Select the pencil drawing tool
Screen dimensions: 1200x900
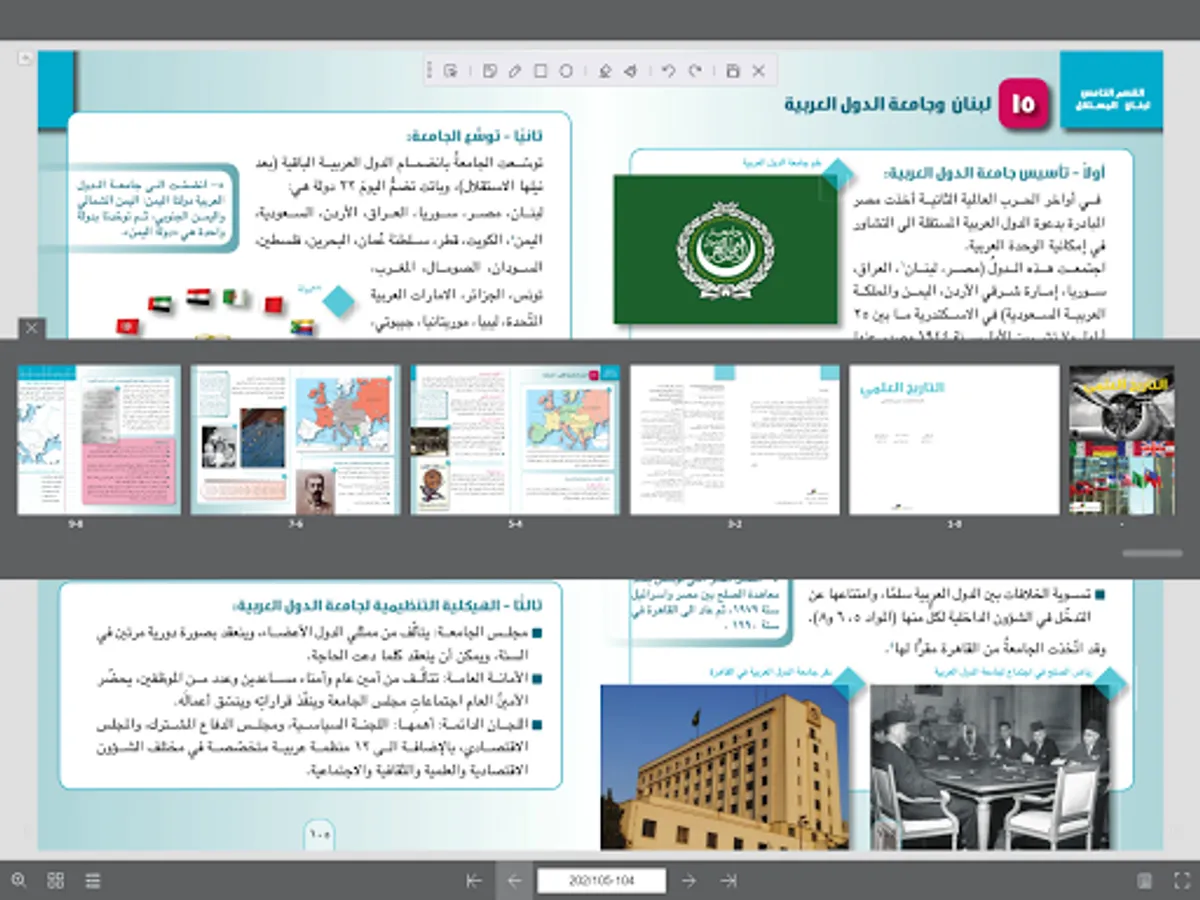tap(515, 71)
